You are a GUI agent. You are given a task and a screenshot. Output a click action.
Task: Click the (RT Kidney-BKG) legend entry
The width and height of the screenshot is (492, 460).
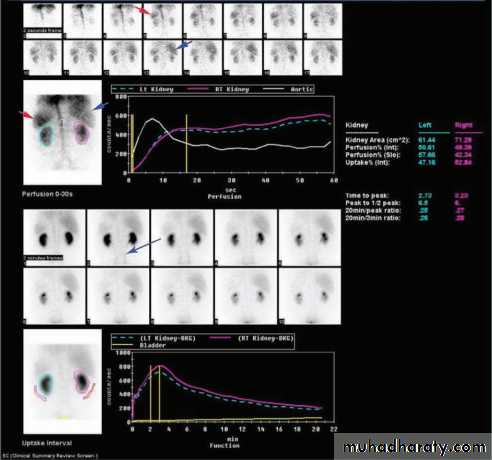click(251, 338)
